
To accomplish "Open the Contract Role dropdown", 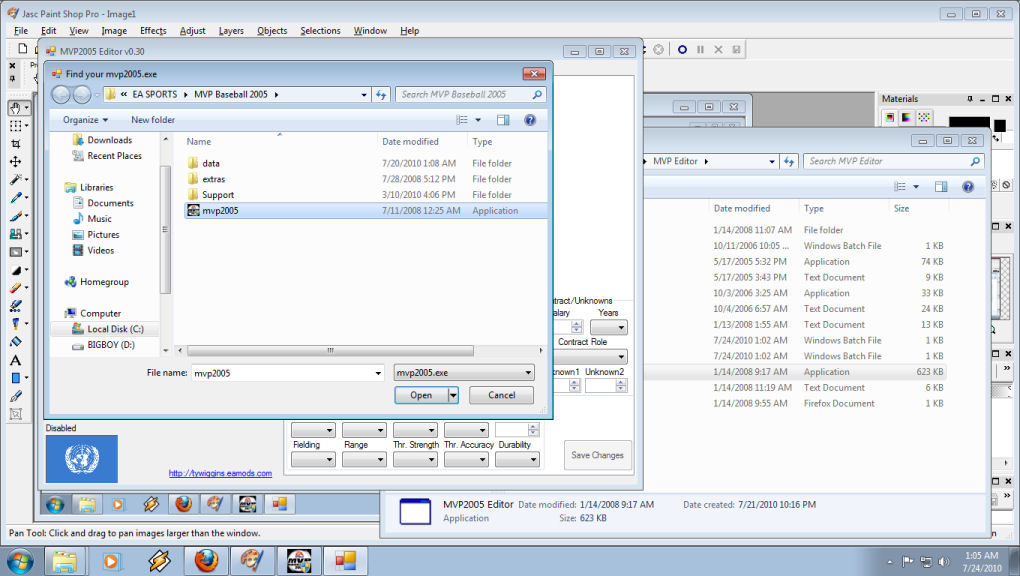I will pyautogui.click(x=590, y=357).
